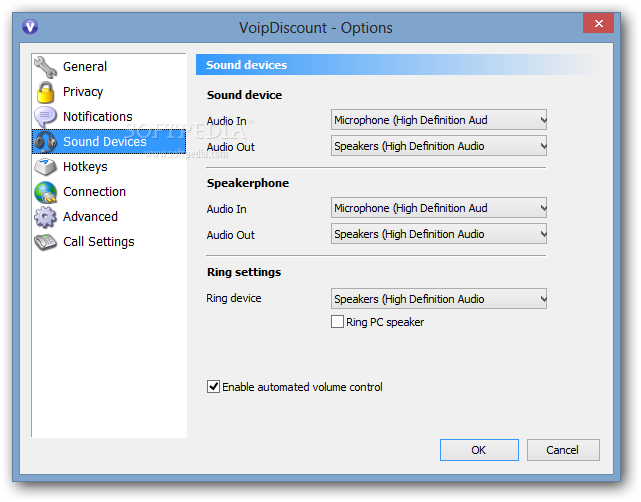Screen dimensions: 641x502
Task: Open Speakerphone Audio In dropdown
Action: point(439,208)
